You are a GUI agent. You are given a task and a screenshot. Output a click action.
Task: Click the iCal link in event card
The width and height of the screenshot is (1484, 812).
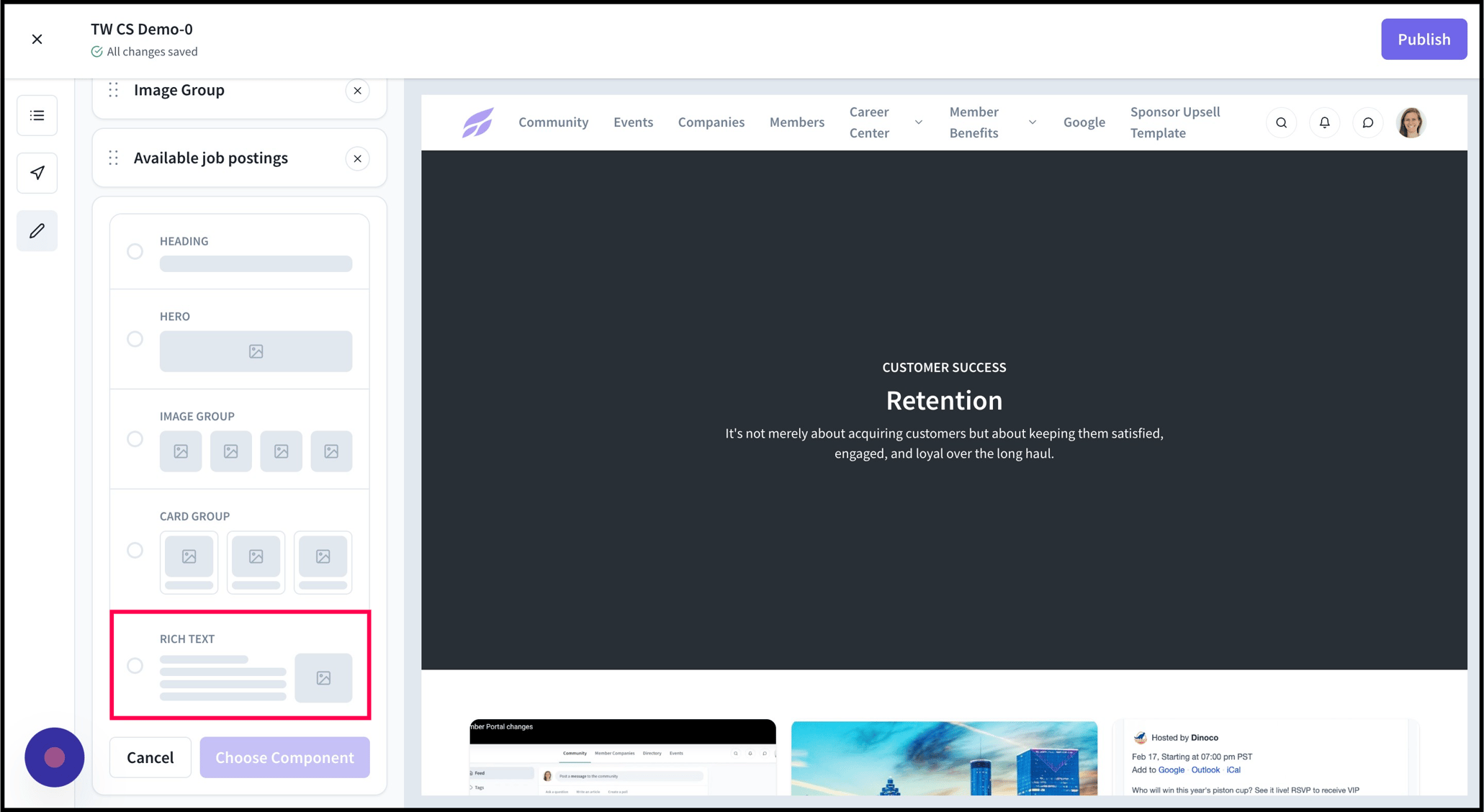pyautogui.click(x=1233, y=770)
